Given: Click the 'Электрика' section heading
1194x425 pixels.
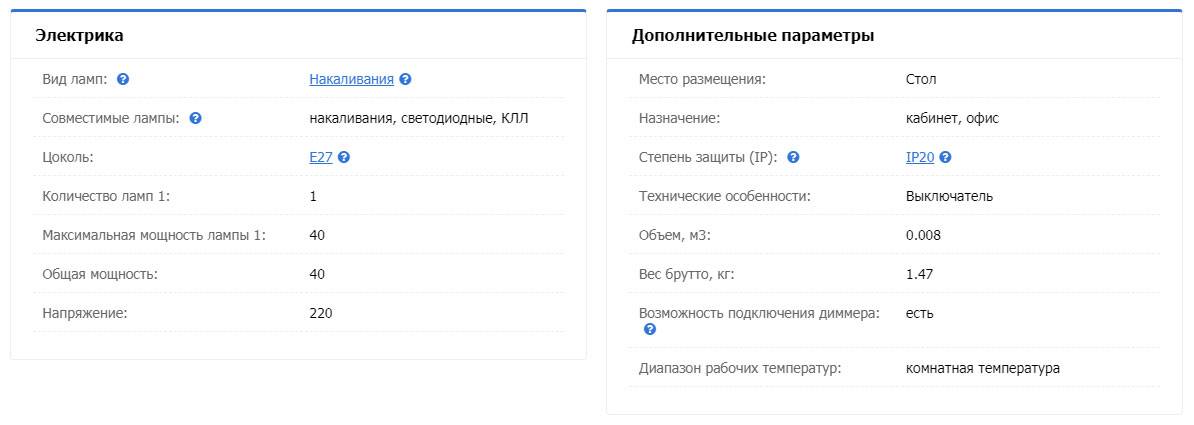Looking at the screenshot, I should click(x=79, y=35).
